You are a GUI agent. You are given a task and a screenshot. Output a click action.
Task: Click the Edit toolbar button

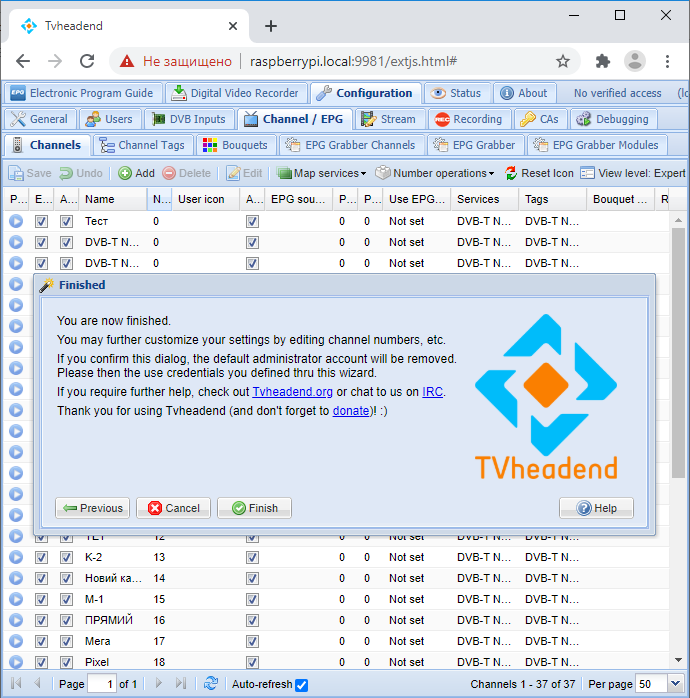tap(244, 173)
